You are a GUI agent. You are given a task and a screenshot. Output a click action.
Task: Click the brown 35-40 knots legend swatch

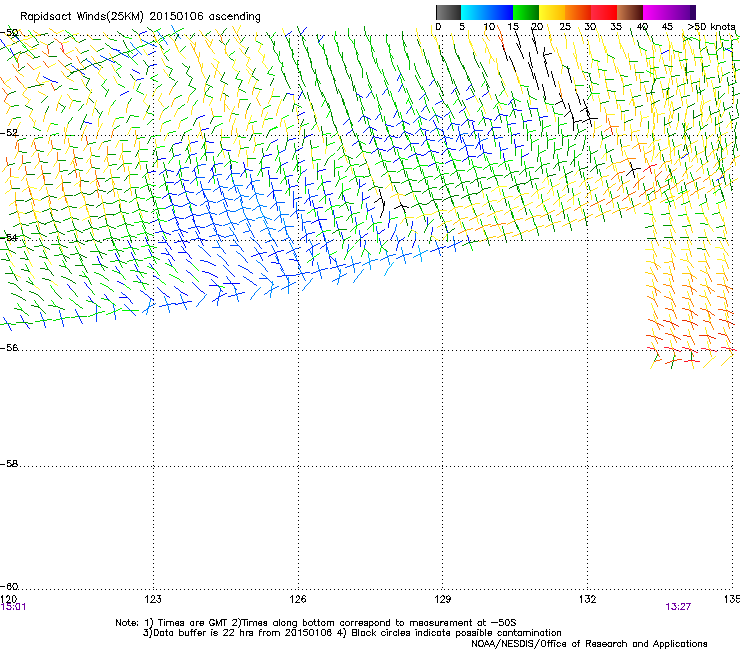[630, 12]
